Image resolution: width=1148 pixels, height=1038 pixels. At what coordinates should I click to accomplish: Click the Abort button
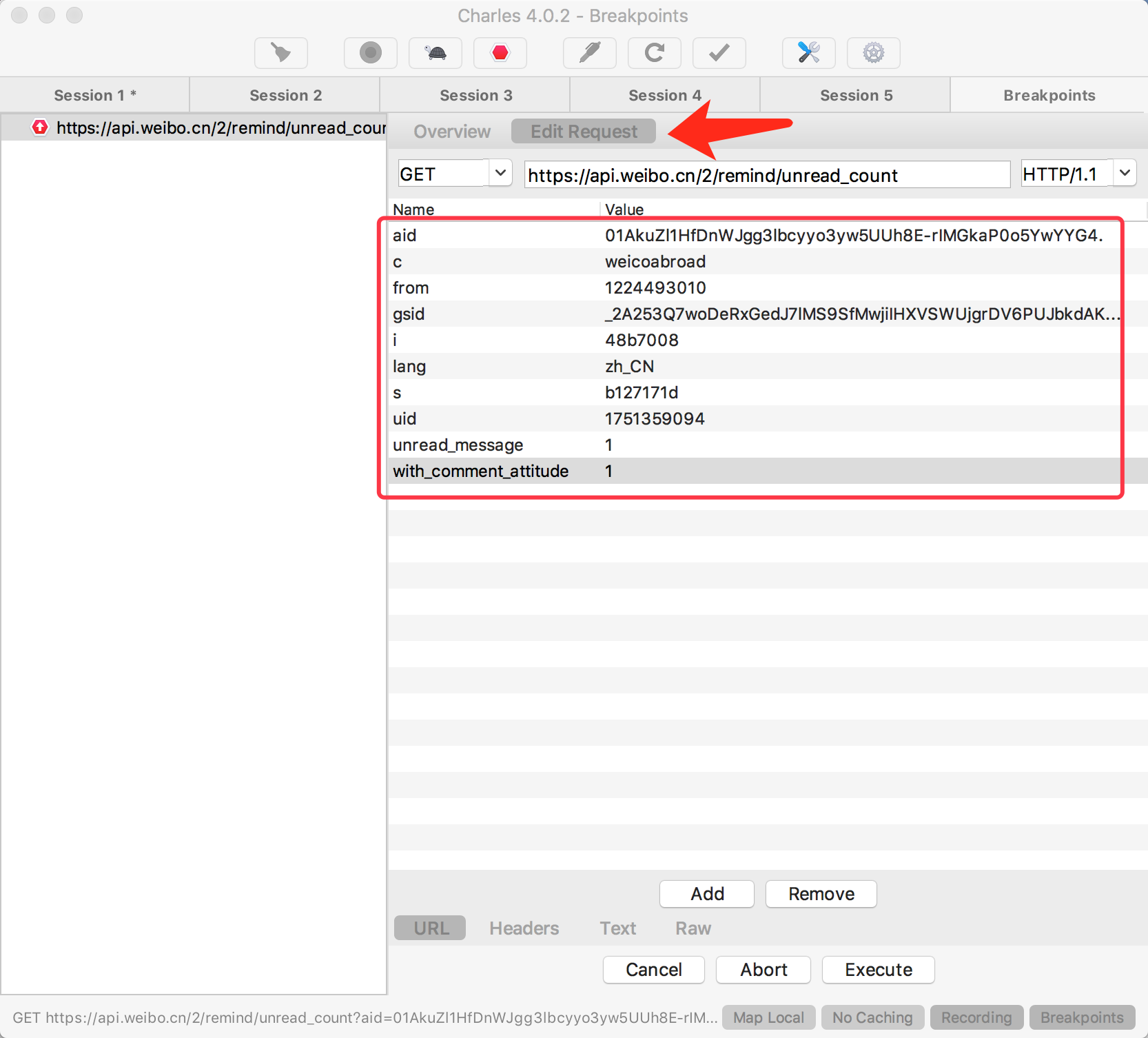[763, 970]
